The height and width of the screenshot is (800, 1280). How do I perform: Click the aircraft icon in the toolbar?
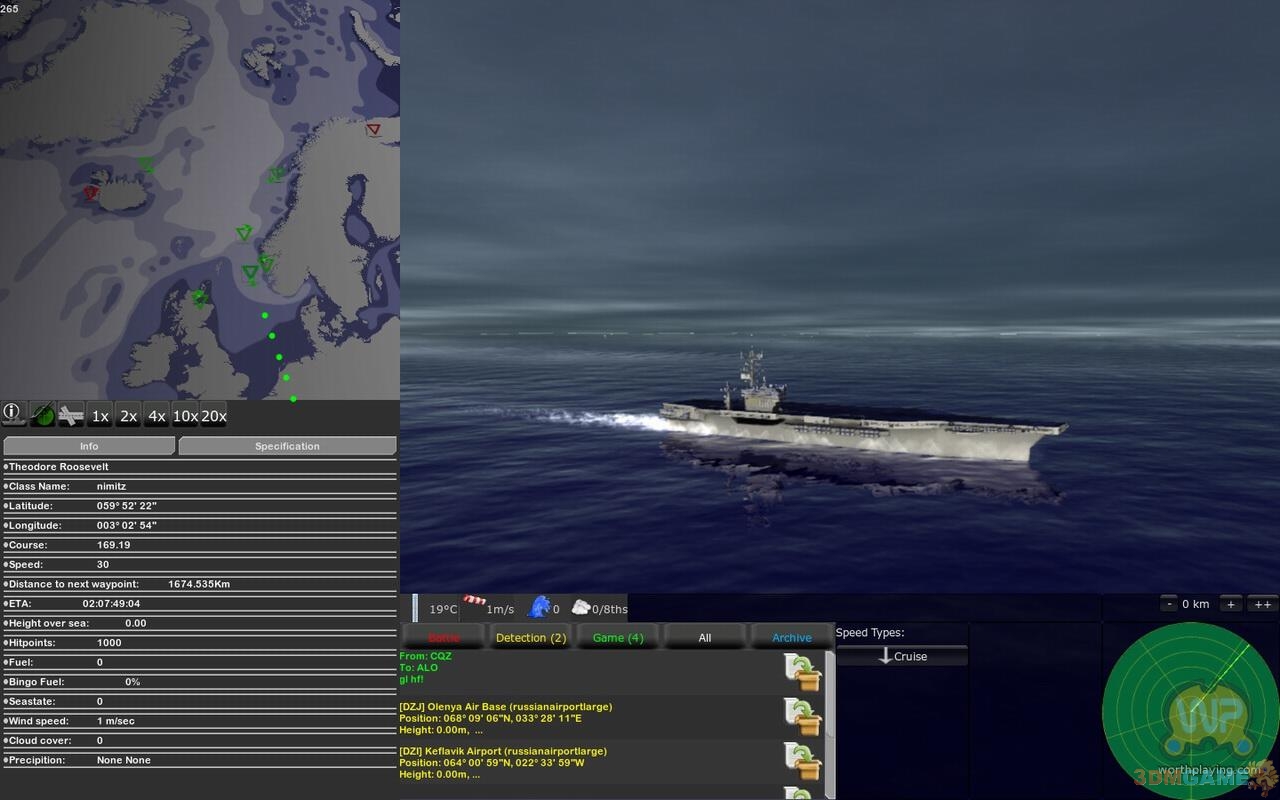[71, 414]
